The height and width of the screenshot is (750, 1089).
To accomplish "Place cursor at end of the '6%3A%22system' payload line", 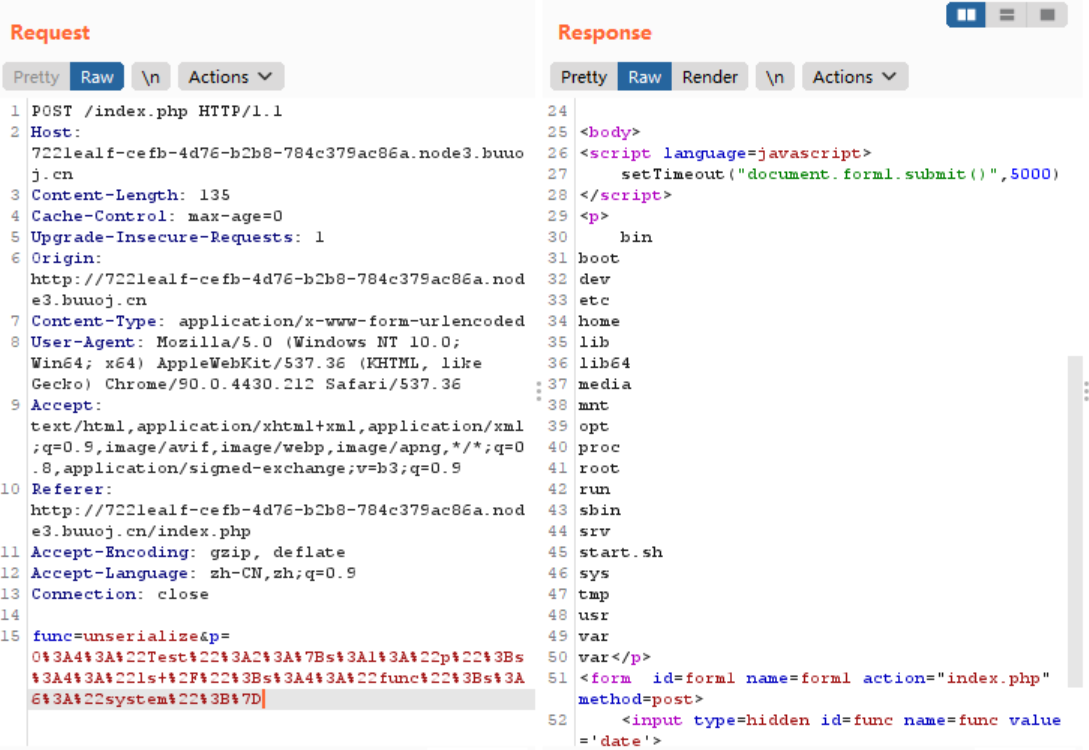I will pyautogui.click(x=264, y=699).
